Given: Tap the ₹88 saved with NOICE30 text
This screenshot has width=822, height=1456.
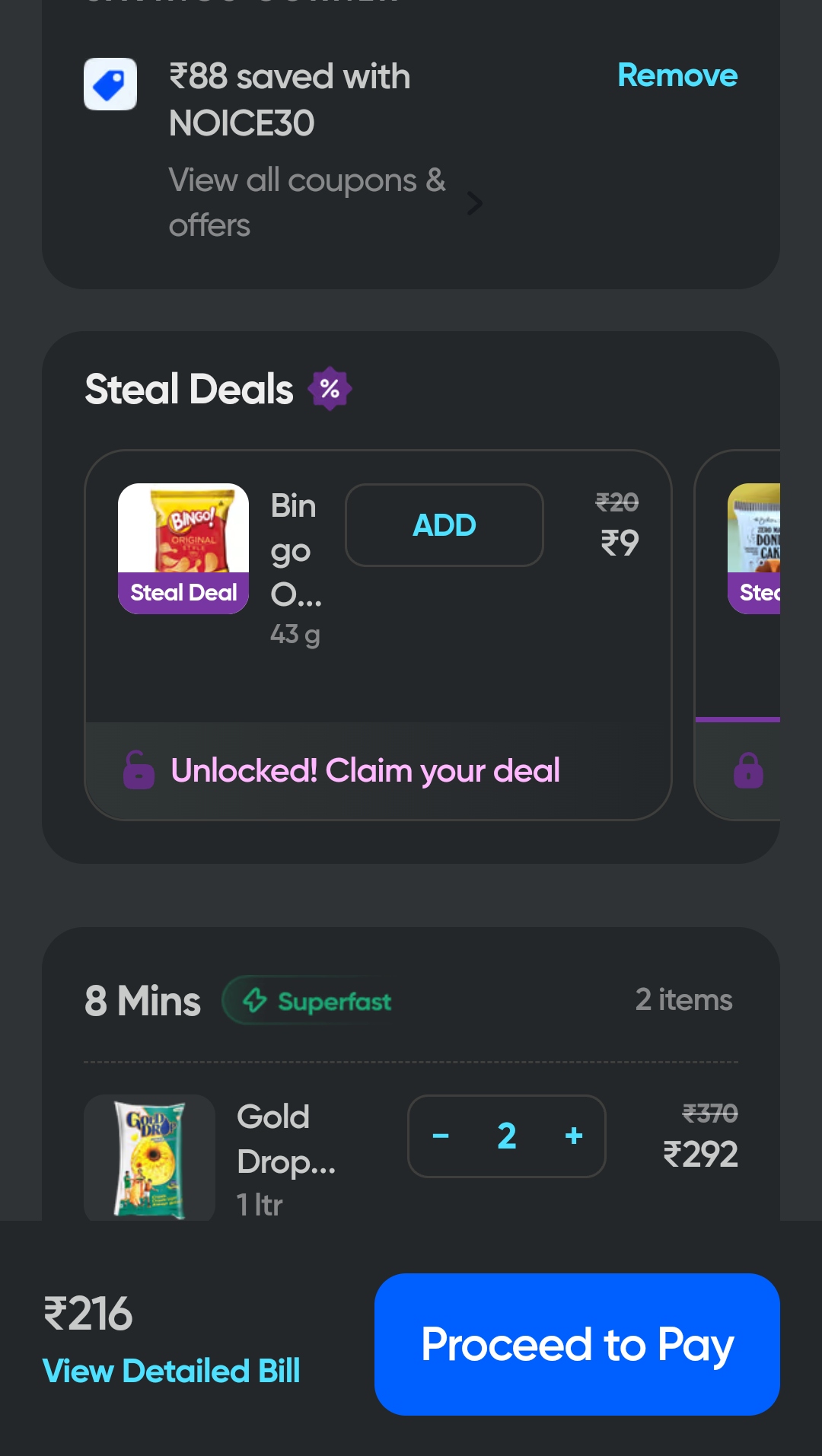Looking at the screenshot, I should [289, 100].
